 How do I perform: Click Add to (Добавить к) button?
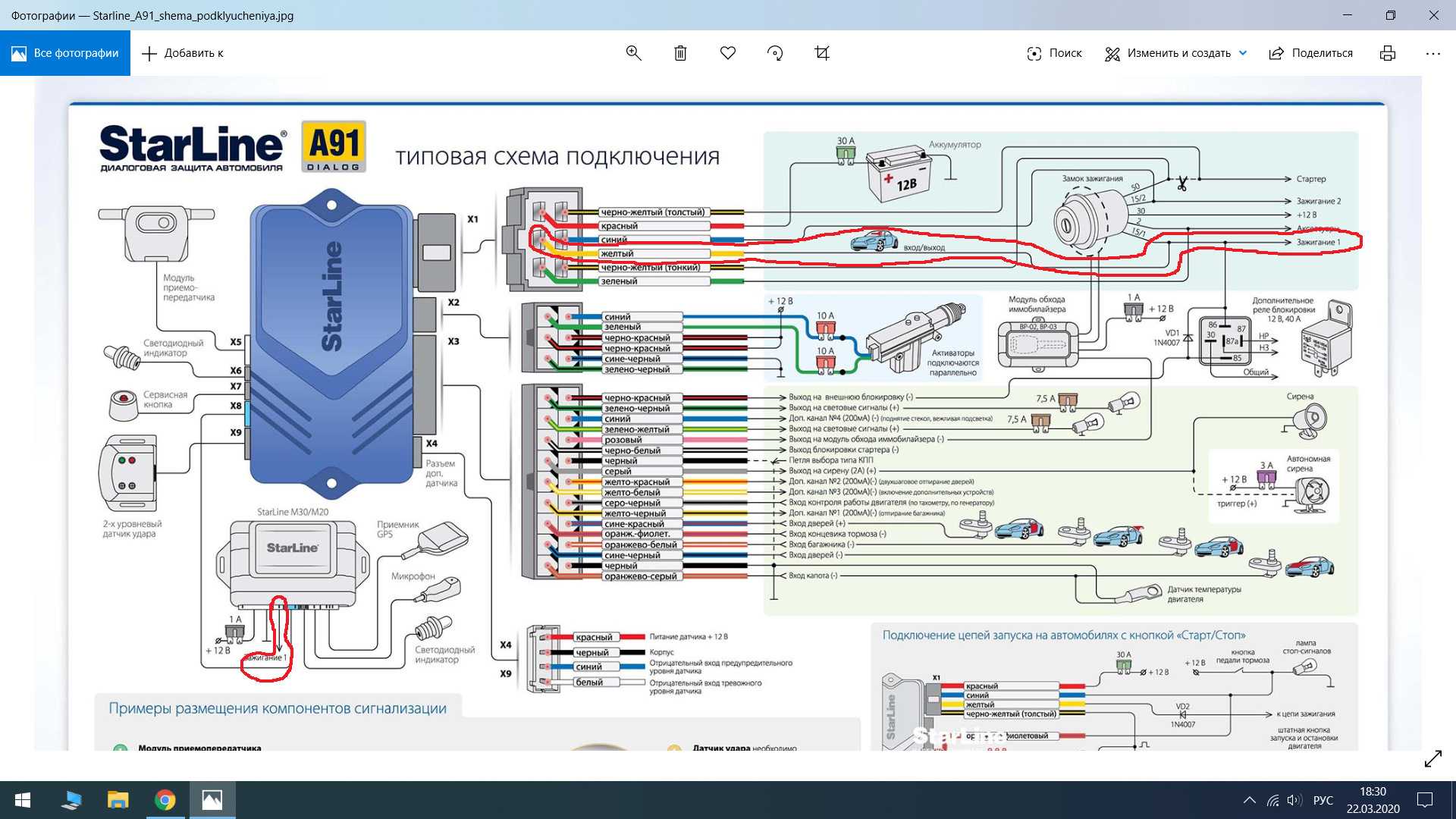point(183,53)
